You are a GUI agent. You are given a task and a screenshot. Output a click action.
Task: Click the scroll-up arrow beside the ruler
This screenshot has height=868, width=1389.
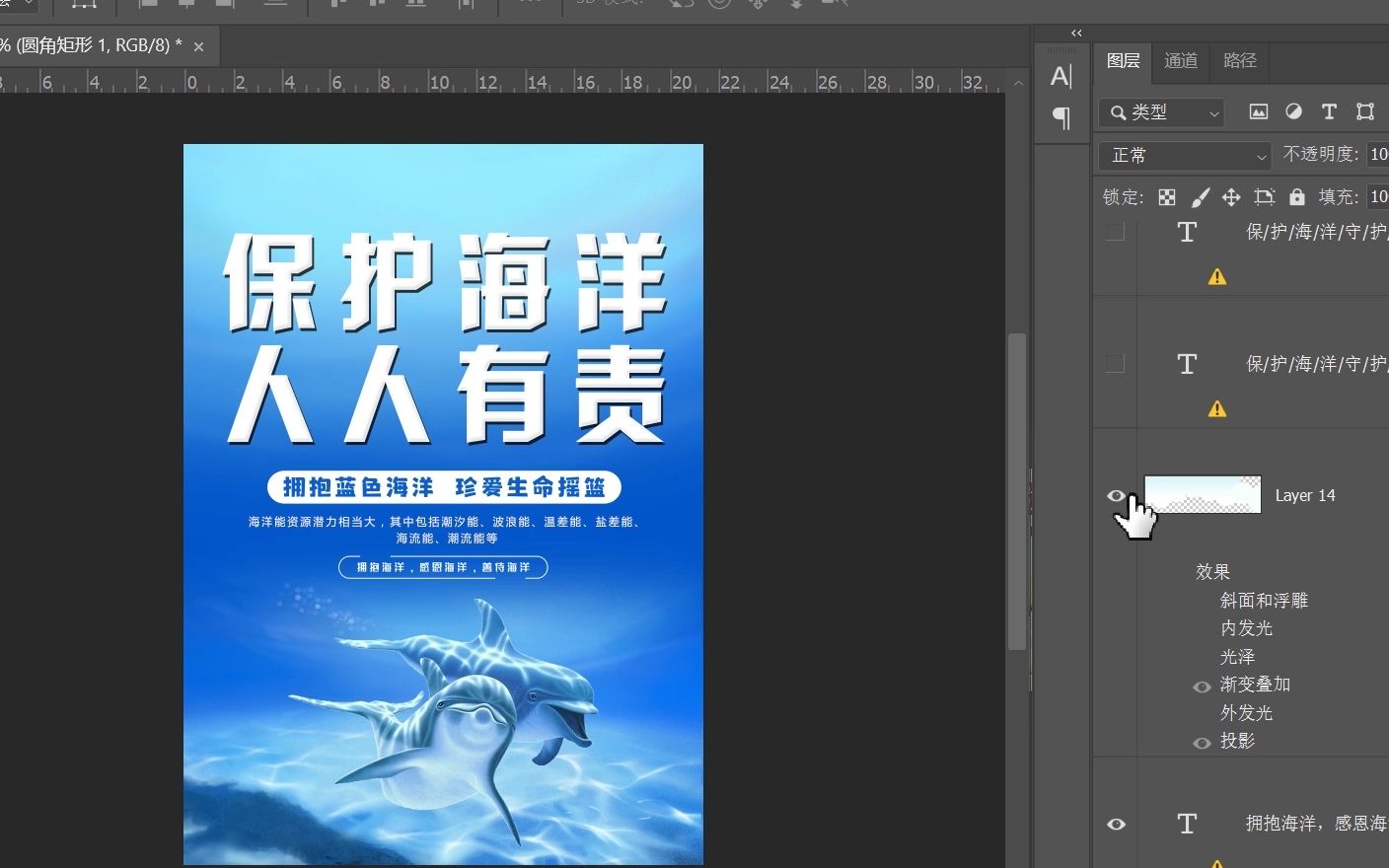[1018, 84]
